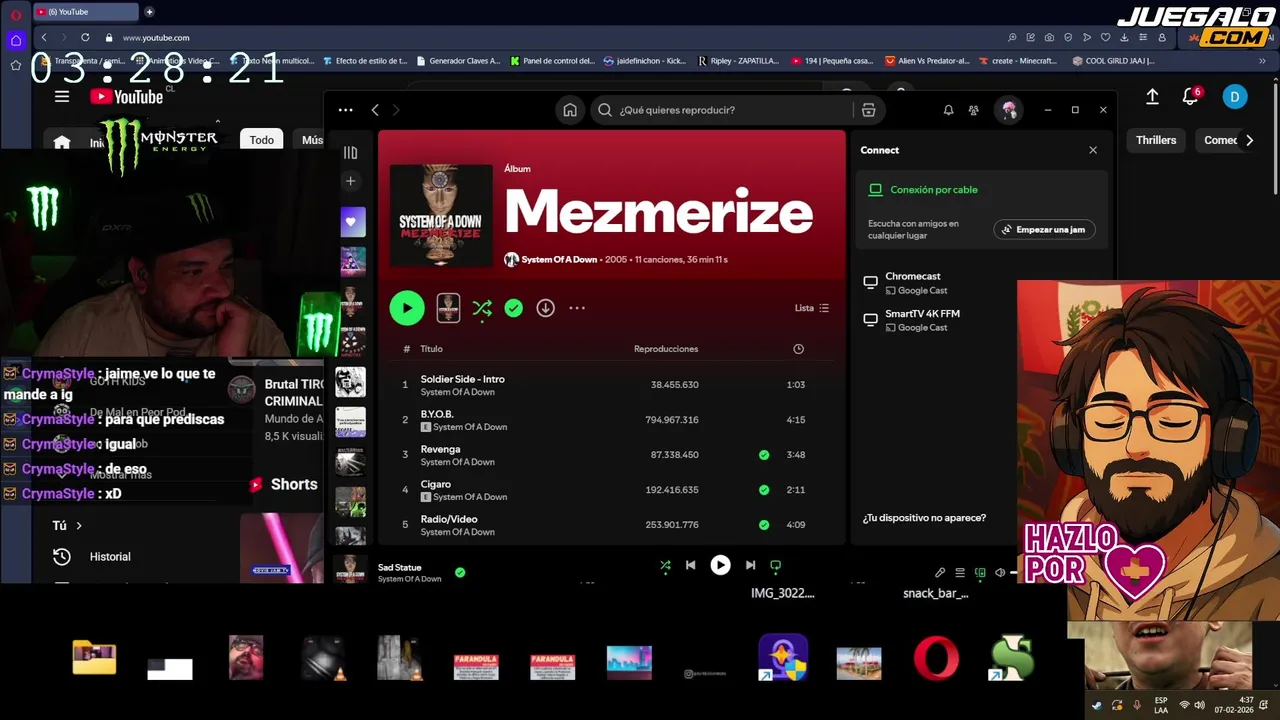Toggle the Connect devices icon in player bar
The width and height of the screenshot is (1280, 720).
point(980,573)
